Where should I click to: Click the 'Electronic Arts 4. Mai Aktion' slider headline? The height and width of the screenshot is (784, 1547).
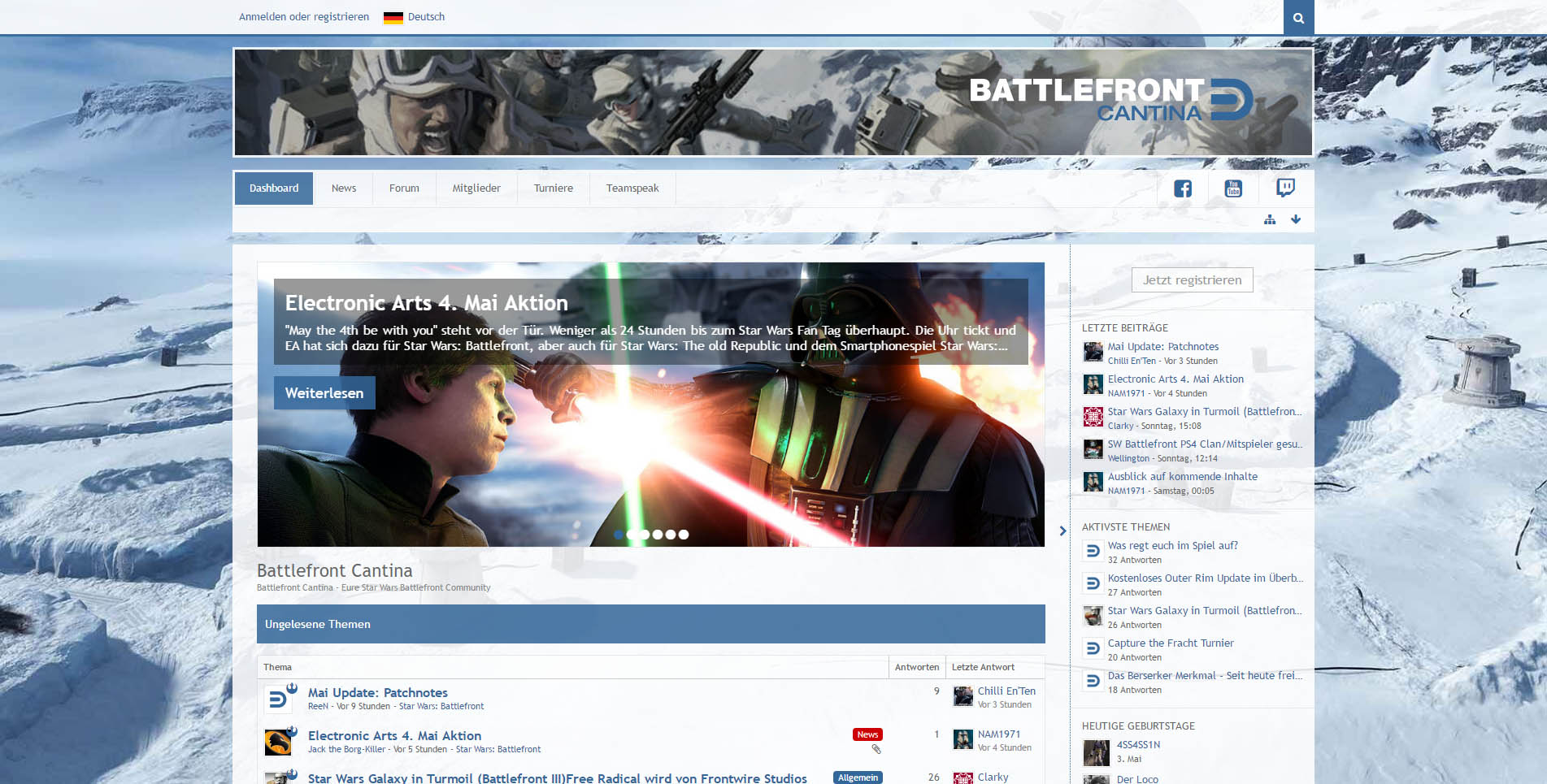click(x=427, y=303)
